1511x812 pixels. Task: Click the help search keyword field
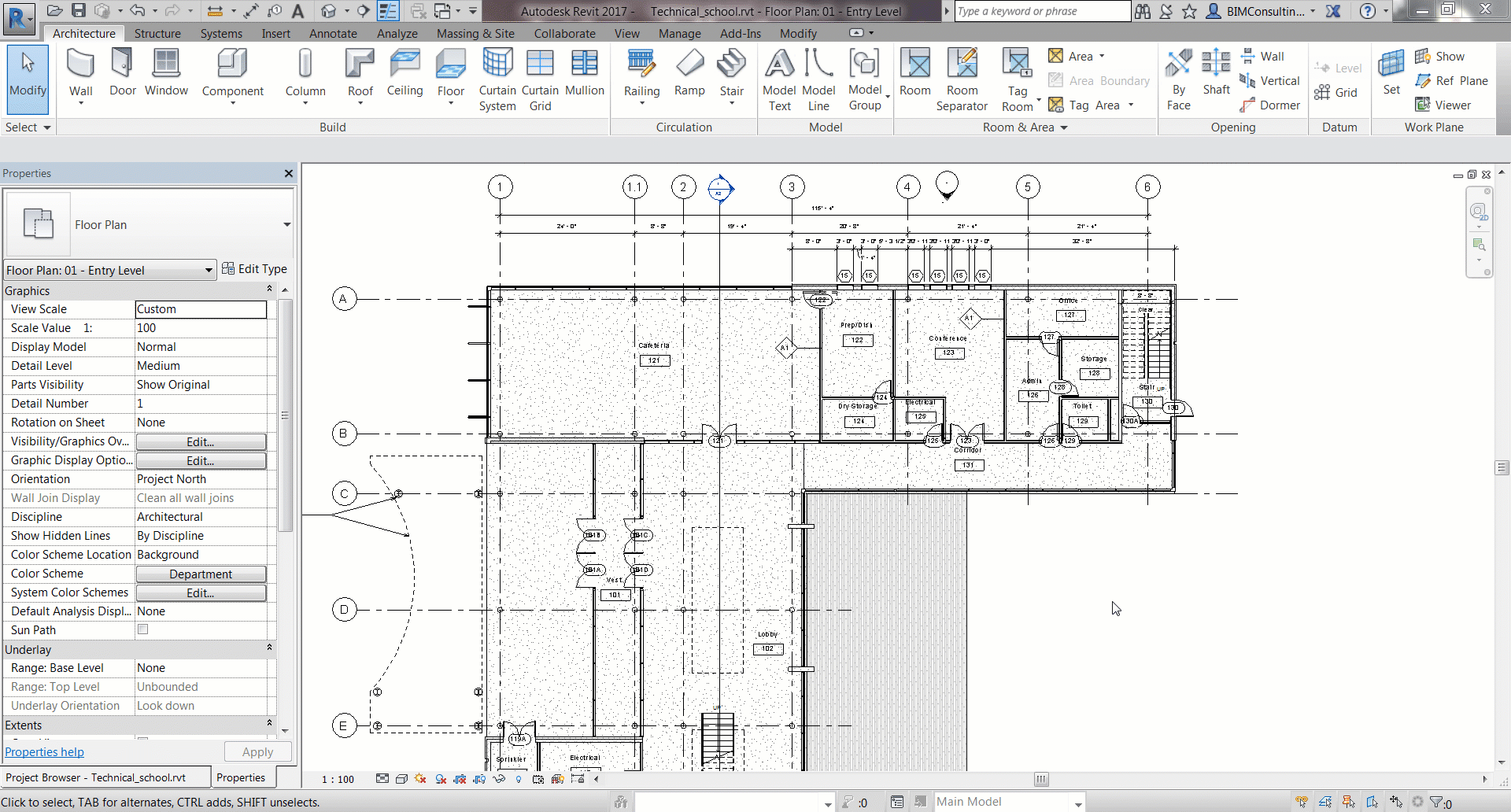pos(1043,11)
